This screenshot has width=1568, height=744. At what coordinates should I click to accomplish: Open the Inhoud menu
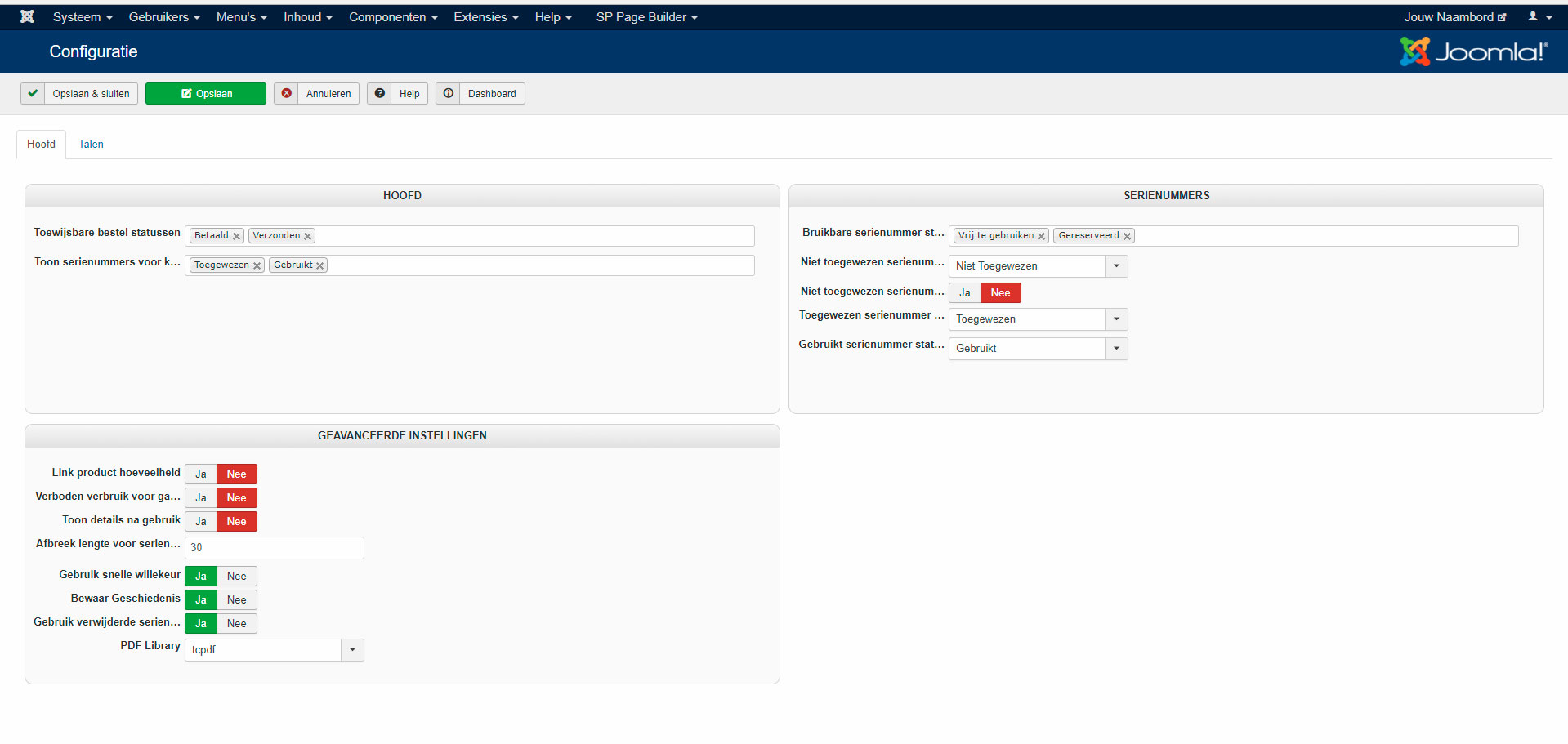point(308,17)
